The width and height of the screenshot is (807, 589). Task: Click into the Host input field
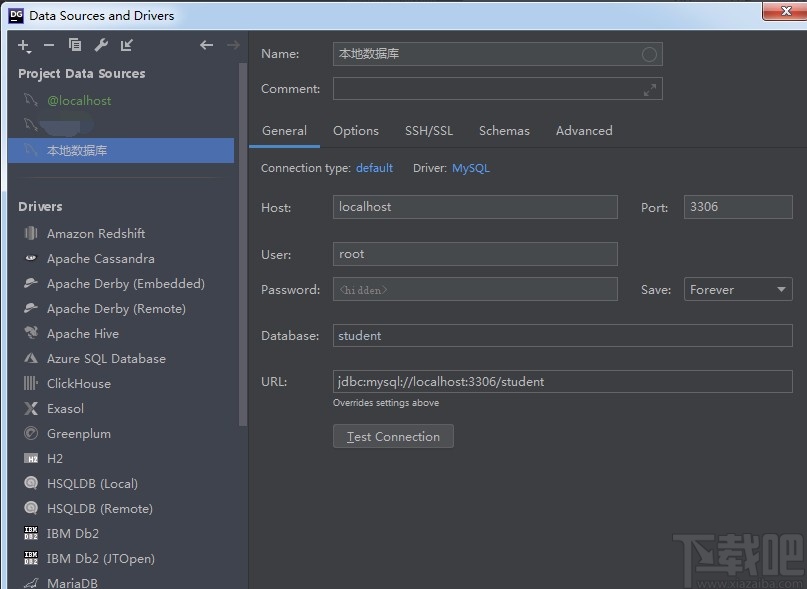[x=475, y=207]
